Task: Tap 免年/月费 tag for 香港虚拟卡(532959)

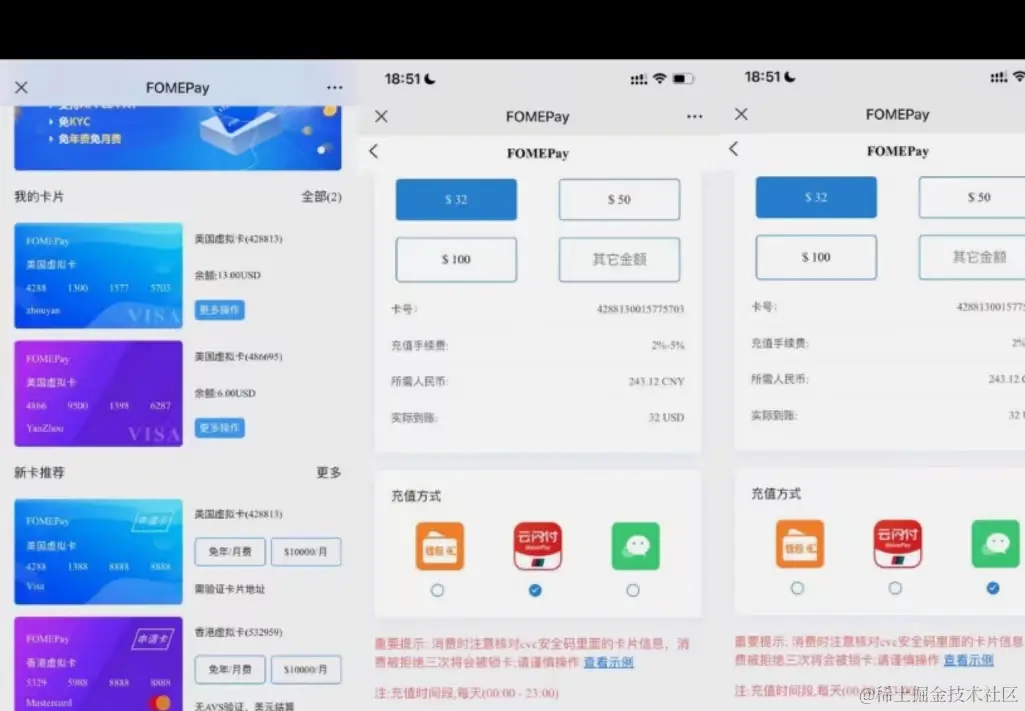Action: [x=230, y=669]
